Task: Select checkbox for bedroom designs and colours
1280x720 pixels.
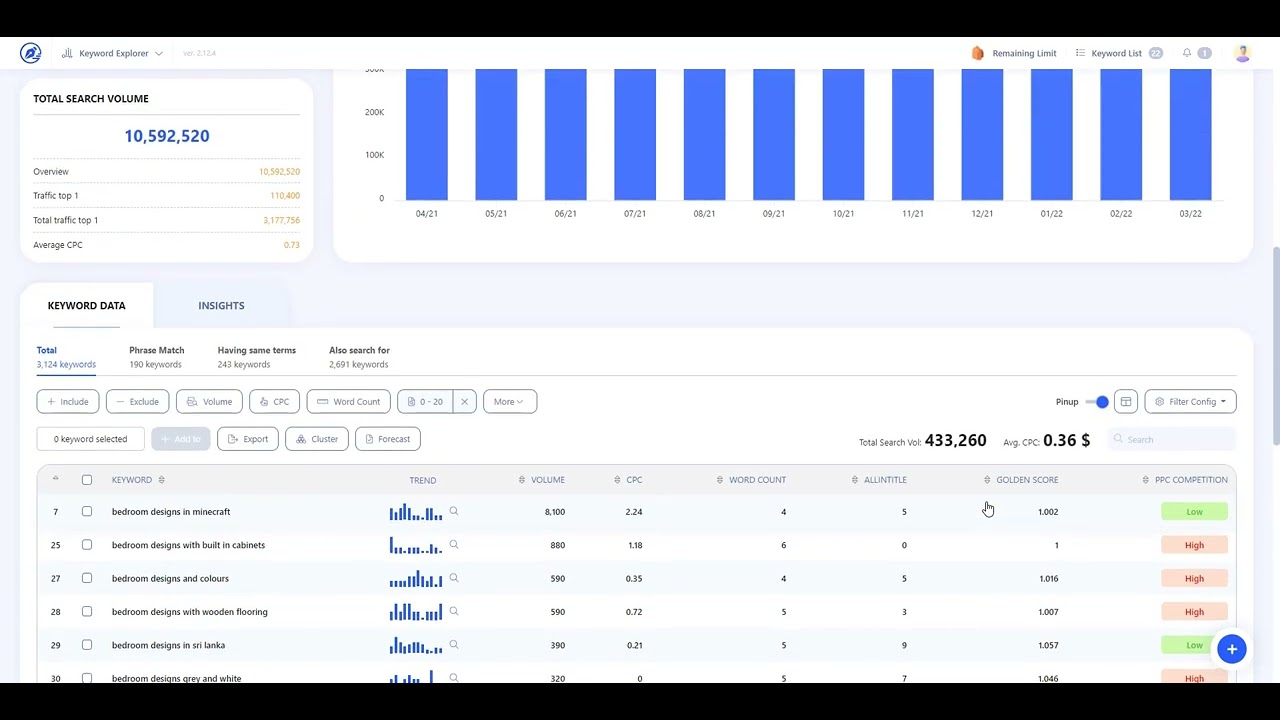Action: 87,578
